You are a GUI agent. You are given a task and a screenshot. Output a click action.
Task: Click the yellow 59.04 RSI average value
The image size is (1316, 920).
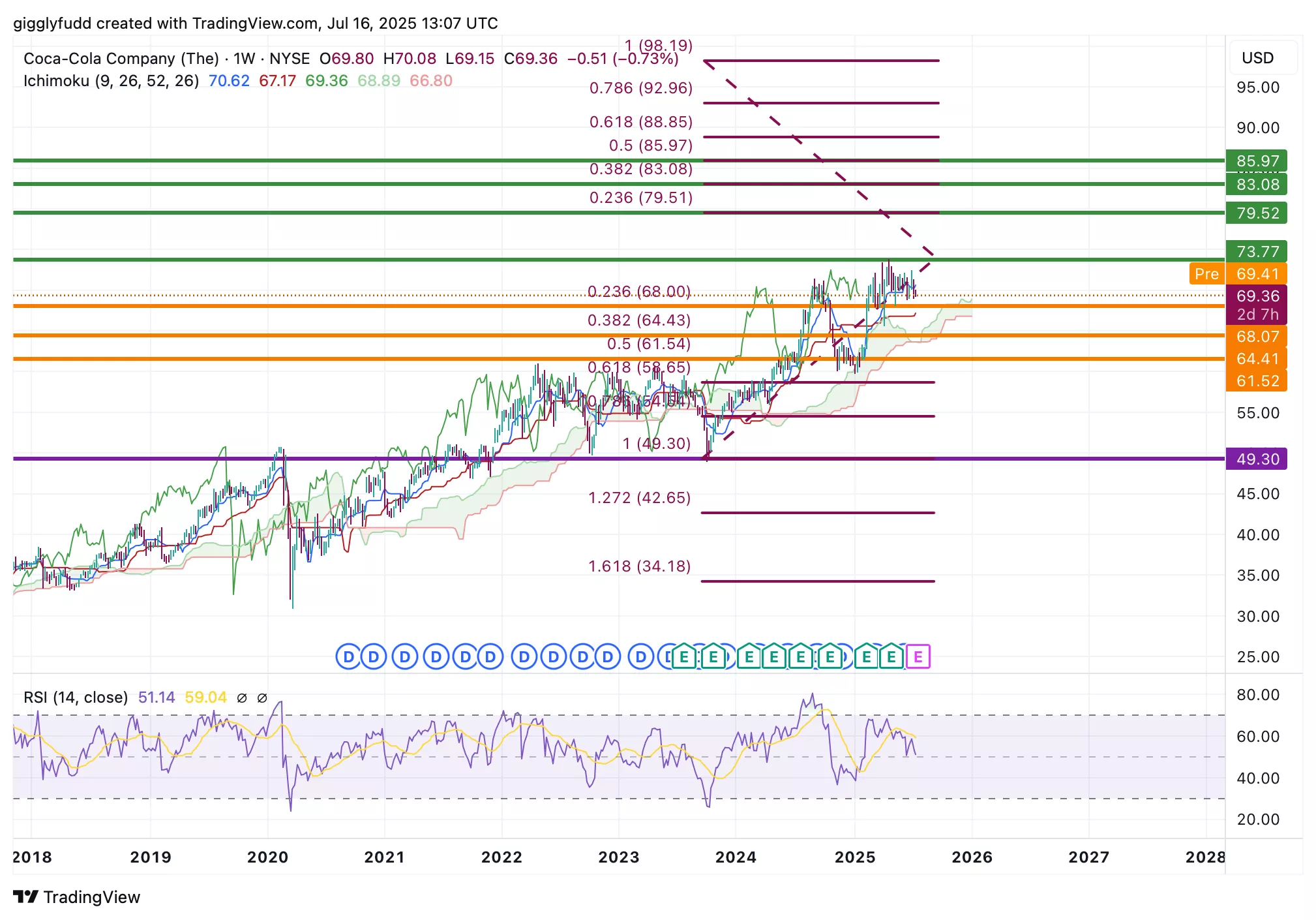205,698
